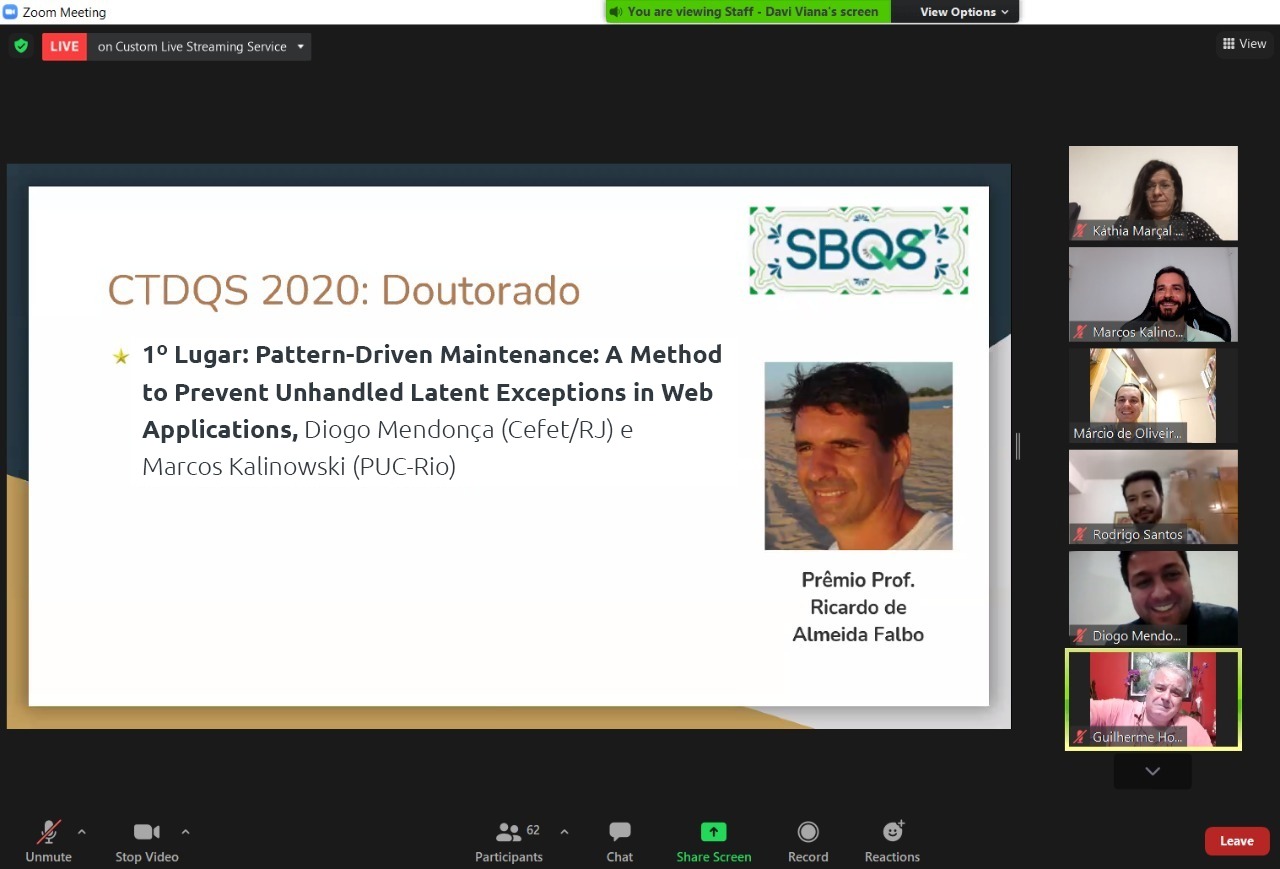Select Rodrigo Santos video thumbnail
1280x869 pixels.
tap(1153, 496)
